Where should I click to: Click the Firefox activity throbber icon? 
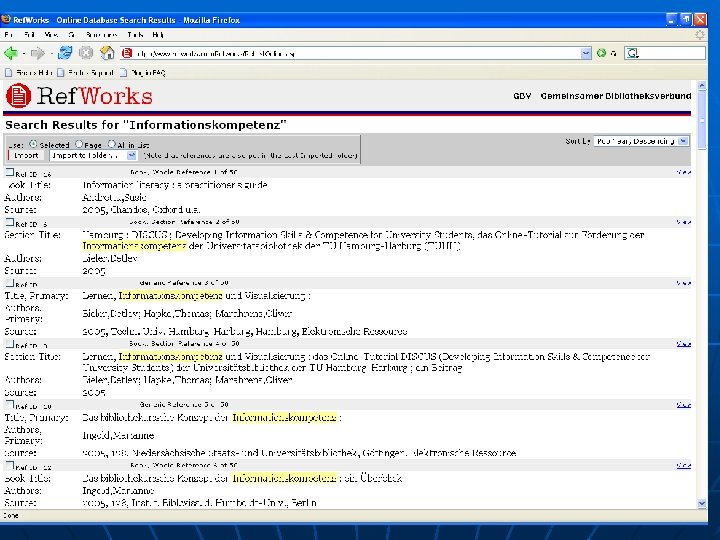(x=699, y=34)
